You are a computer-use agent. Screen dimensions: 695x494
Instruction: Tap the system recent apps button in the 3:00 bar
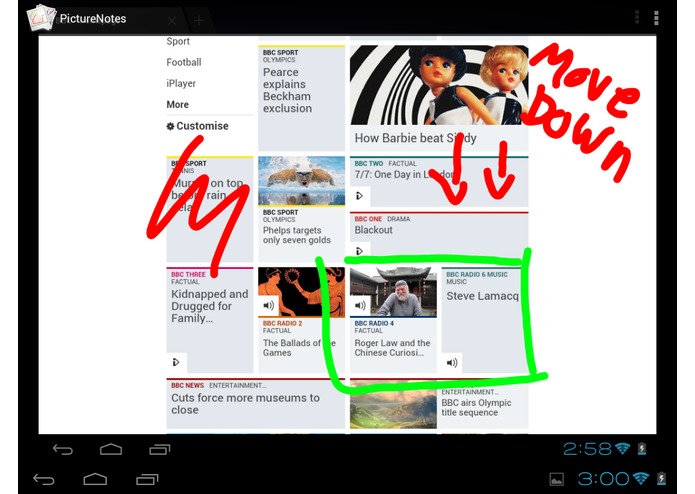pyautogui.click(x=147, y=479)
